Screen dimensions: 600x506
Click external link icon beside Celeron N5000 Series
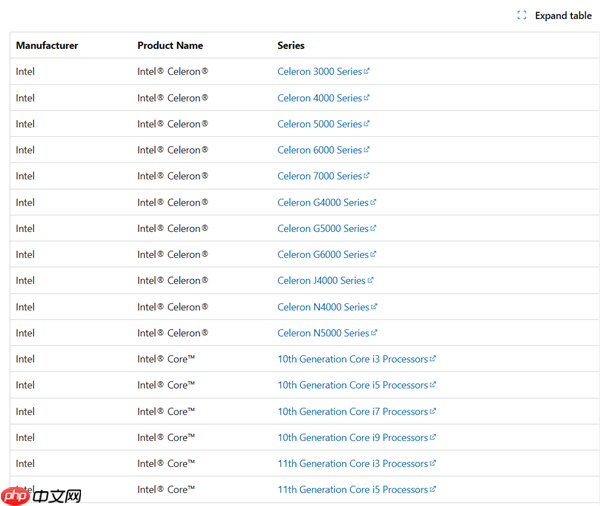(x=374, y=333)
